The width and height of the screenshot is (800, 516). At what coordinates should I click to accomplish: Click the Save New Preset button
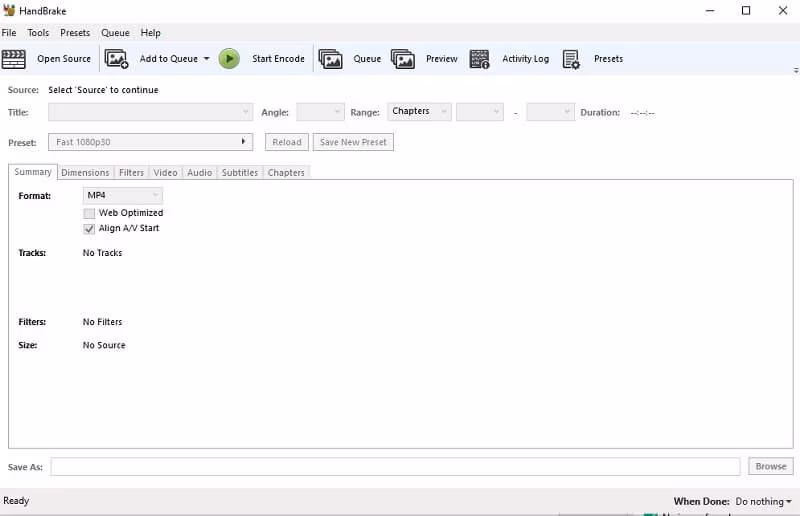pos(353,142)
